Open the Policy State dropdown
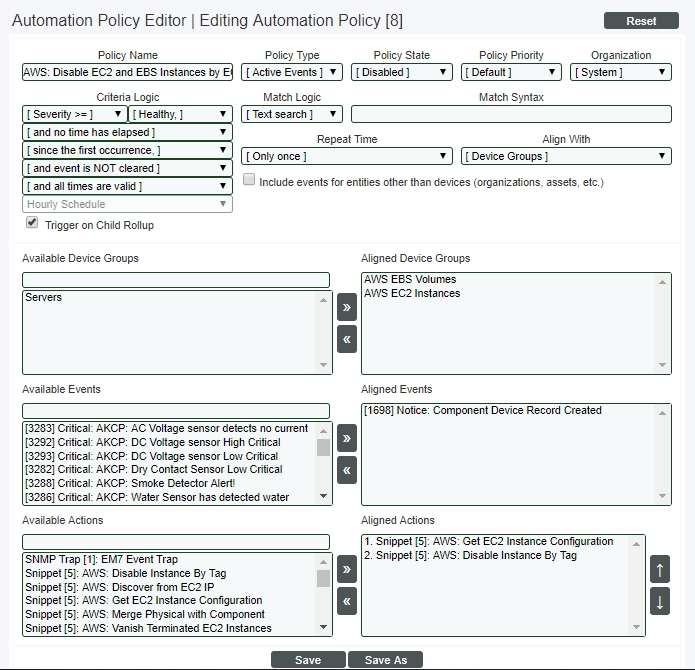Viewport: 695px width, 670px height. click(x=401, y=72)
